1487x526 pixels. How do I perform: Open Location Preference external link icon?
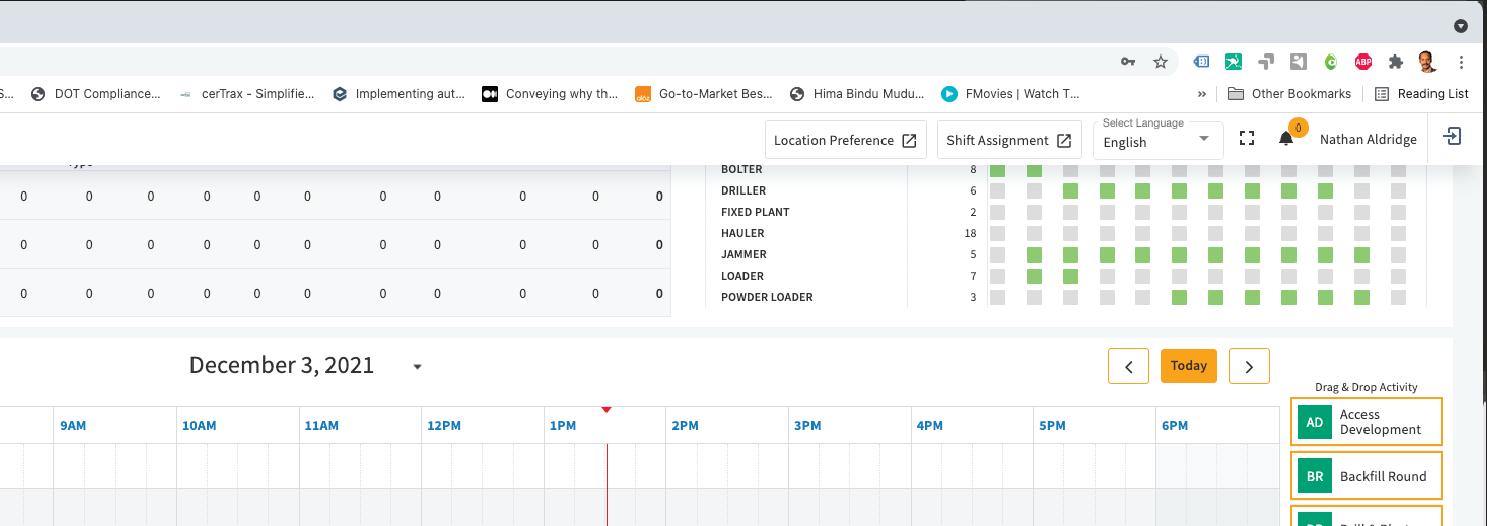909,141
